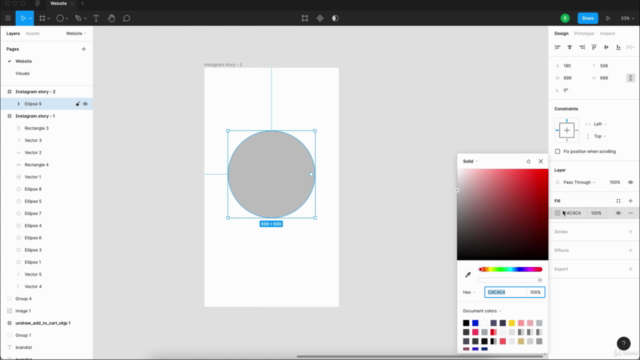Click the Edit object icon in toolbar
The width and height of the screenshot is (640, 360).
pos(305,18)
